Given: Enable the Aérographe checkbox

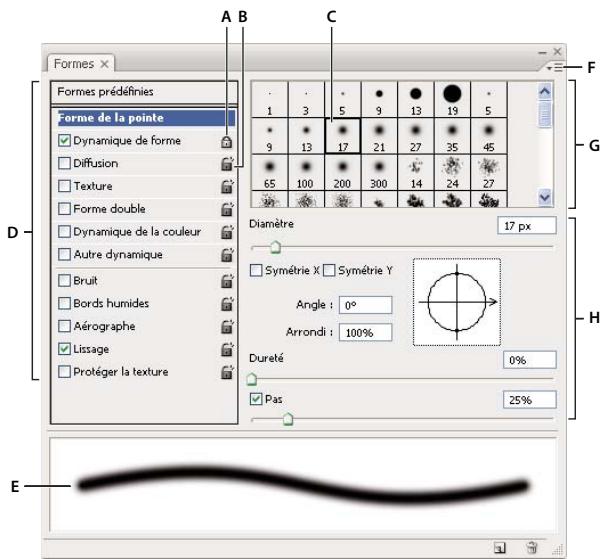Looking at the screenshot, I should 64,326.
